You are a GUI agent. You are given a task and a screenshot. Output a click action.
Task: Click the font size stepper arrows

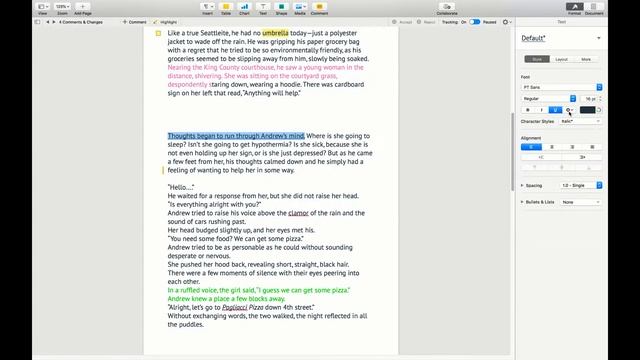pyautogui.click(x=600, y=99)
